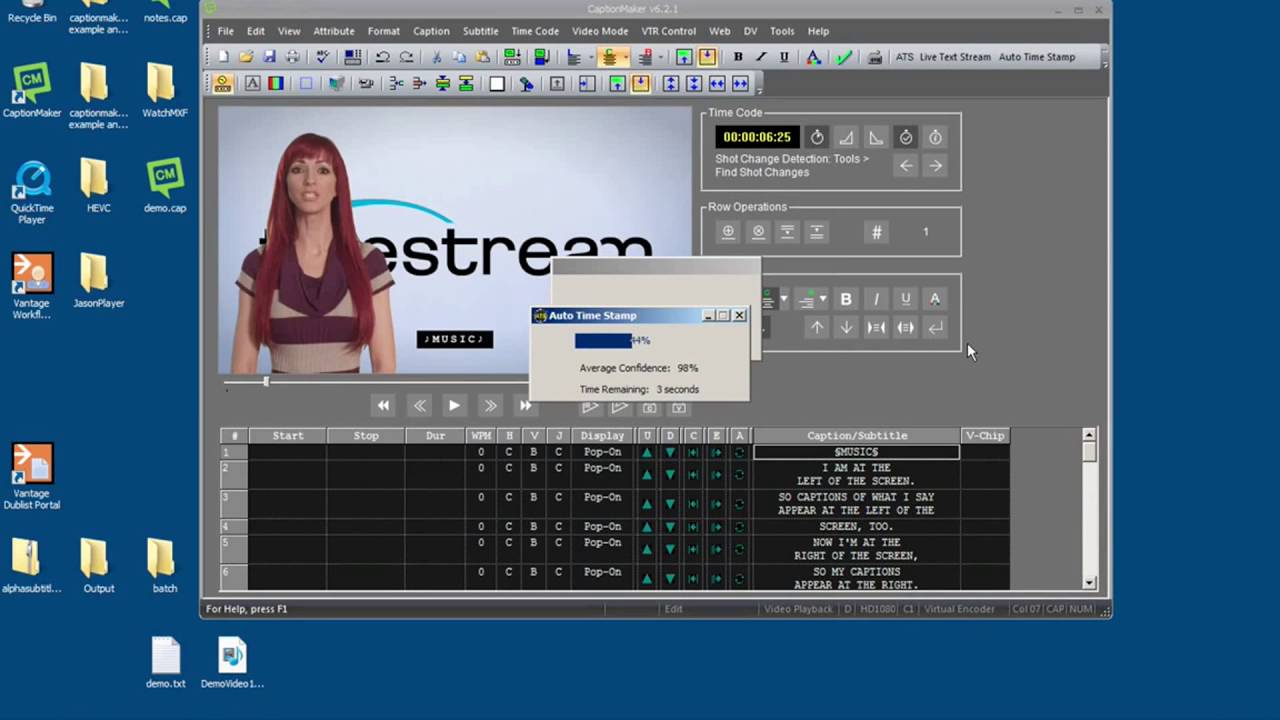Play the video
Image resolution: width=1280 pixels, height=720 pixels.
coord(454,405)
